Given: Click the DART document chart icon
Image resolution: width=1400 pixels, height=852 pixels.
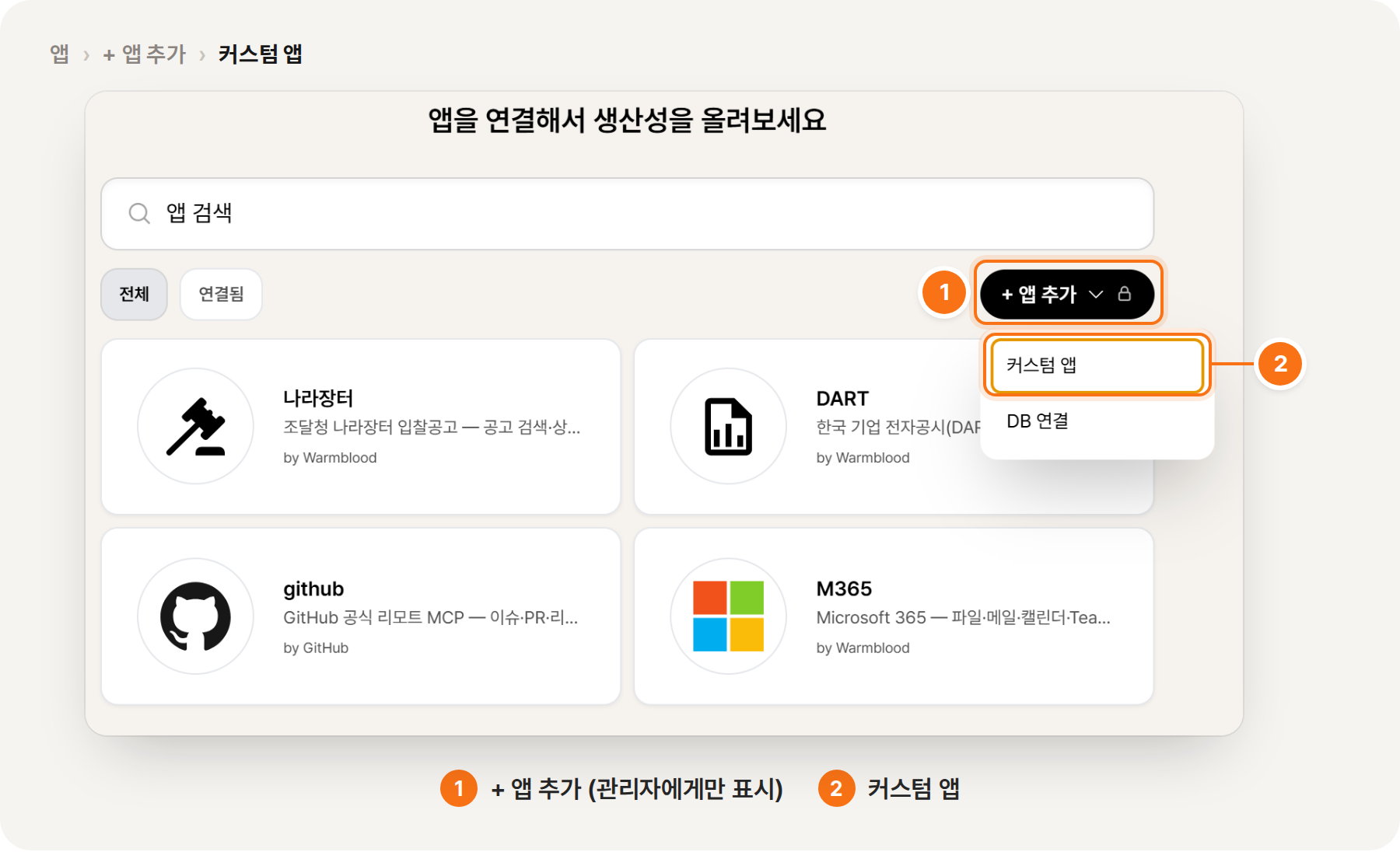Looking at the screenshot, I should 728,427.
